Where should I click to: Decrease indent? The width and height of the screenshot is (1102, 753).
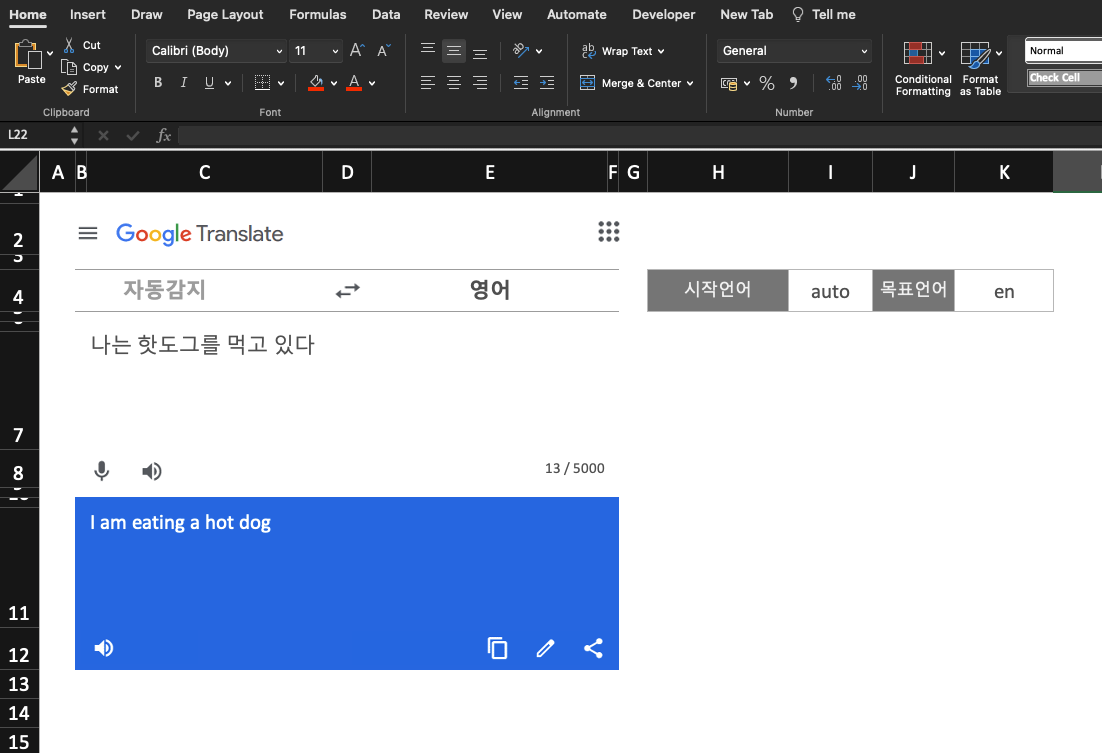point(521,82)
